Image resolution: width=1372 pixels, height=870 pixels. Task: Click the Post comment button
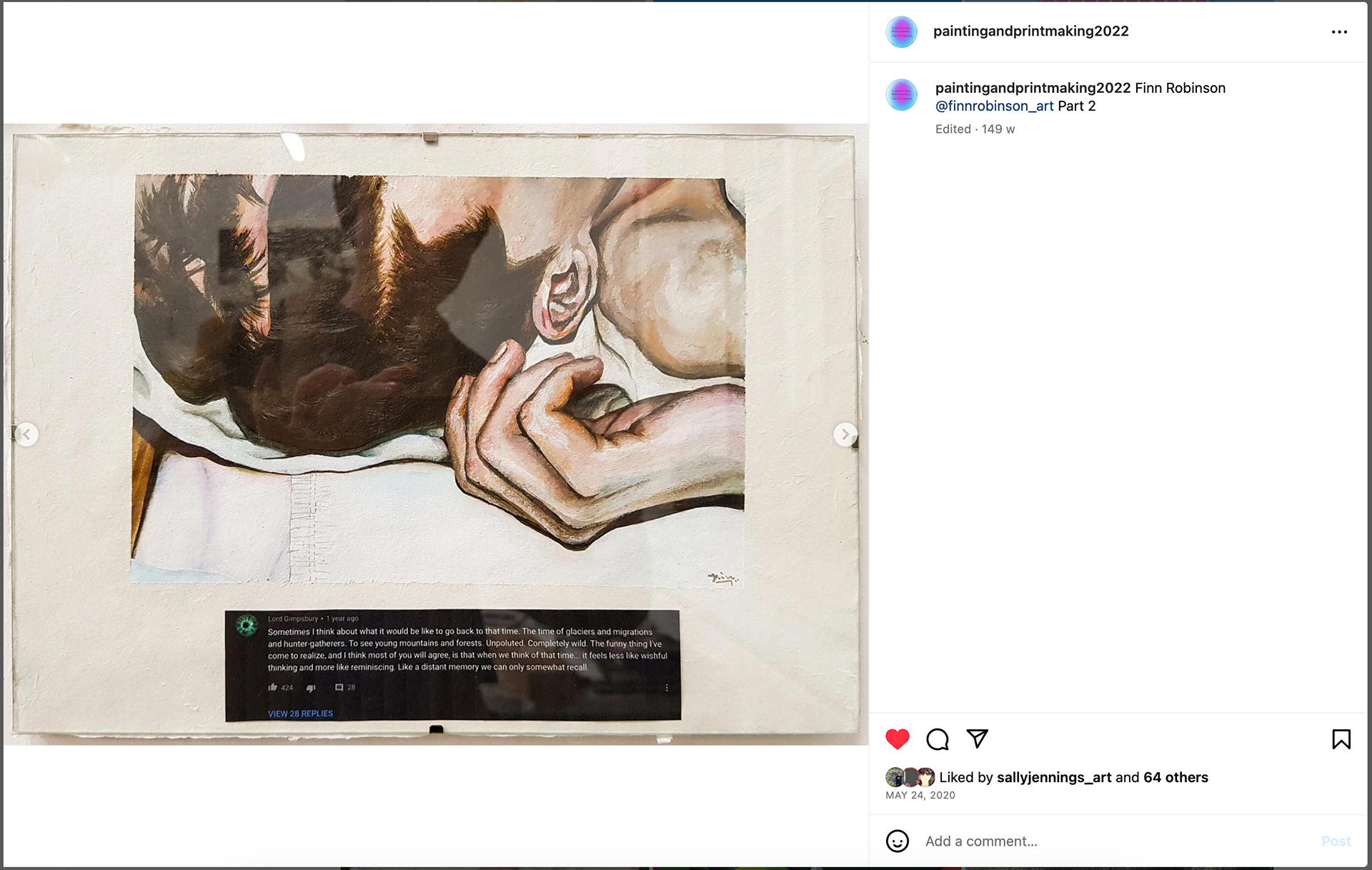click(x=1336, y=841)
